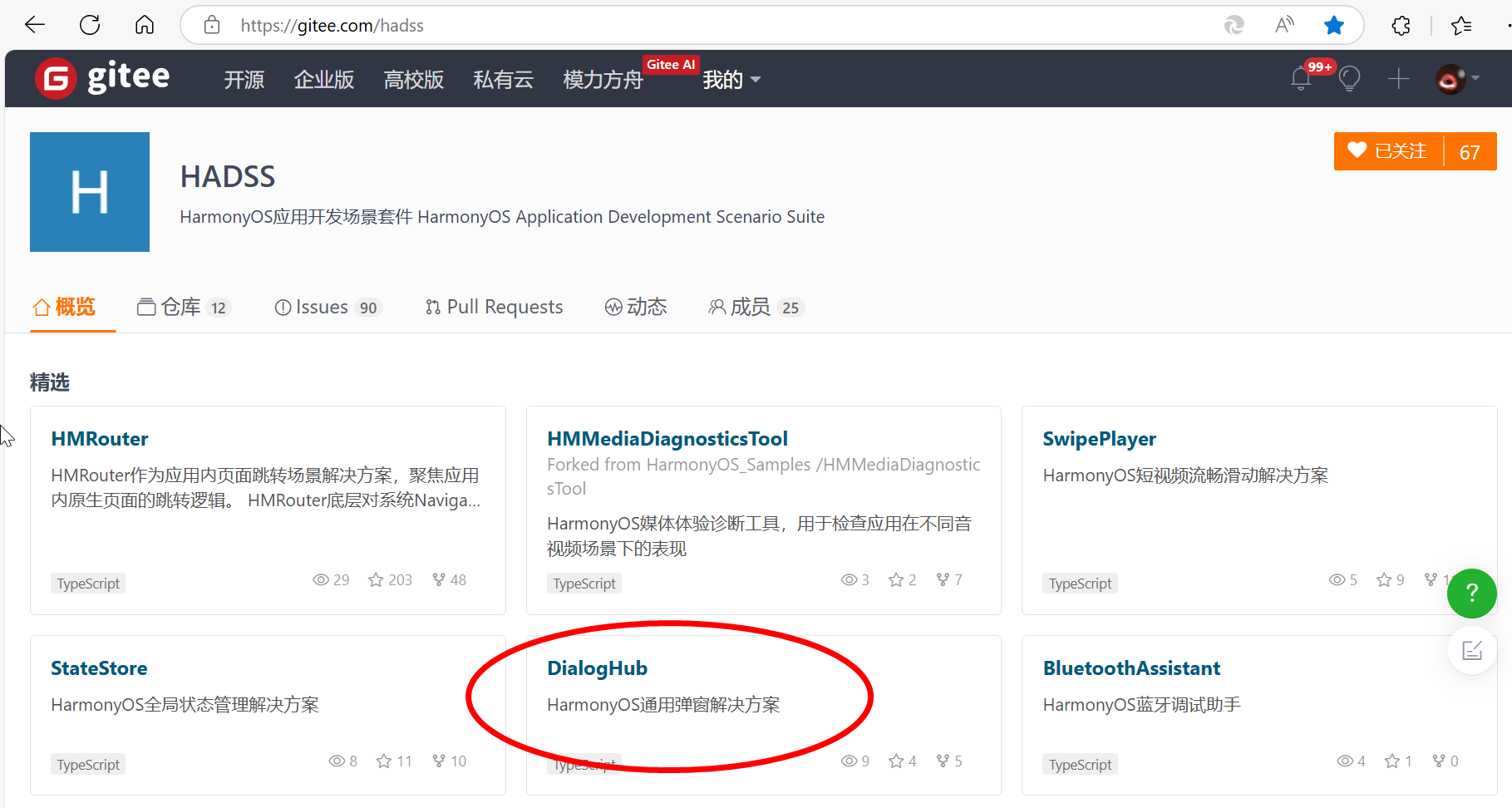The height and width of the screenshot is (808, 1512).
Task: Click the fork icon on HMMediaDiagnosticsTool card
Action: 943,579
